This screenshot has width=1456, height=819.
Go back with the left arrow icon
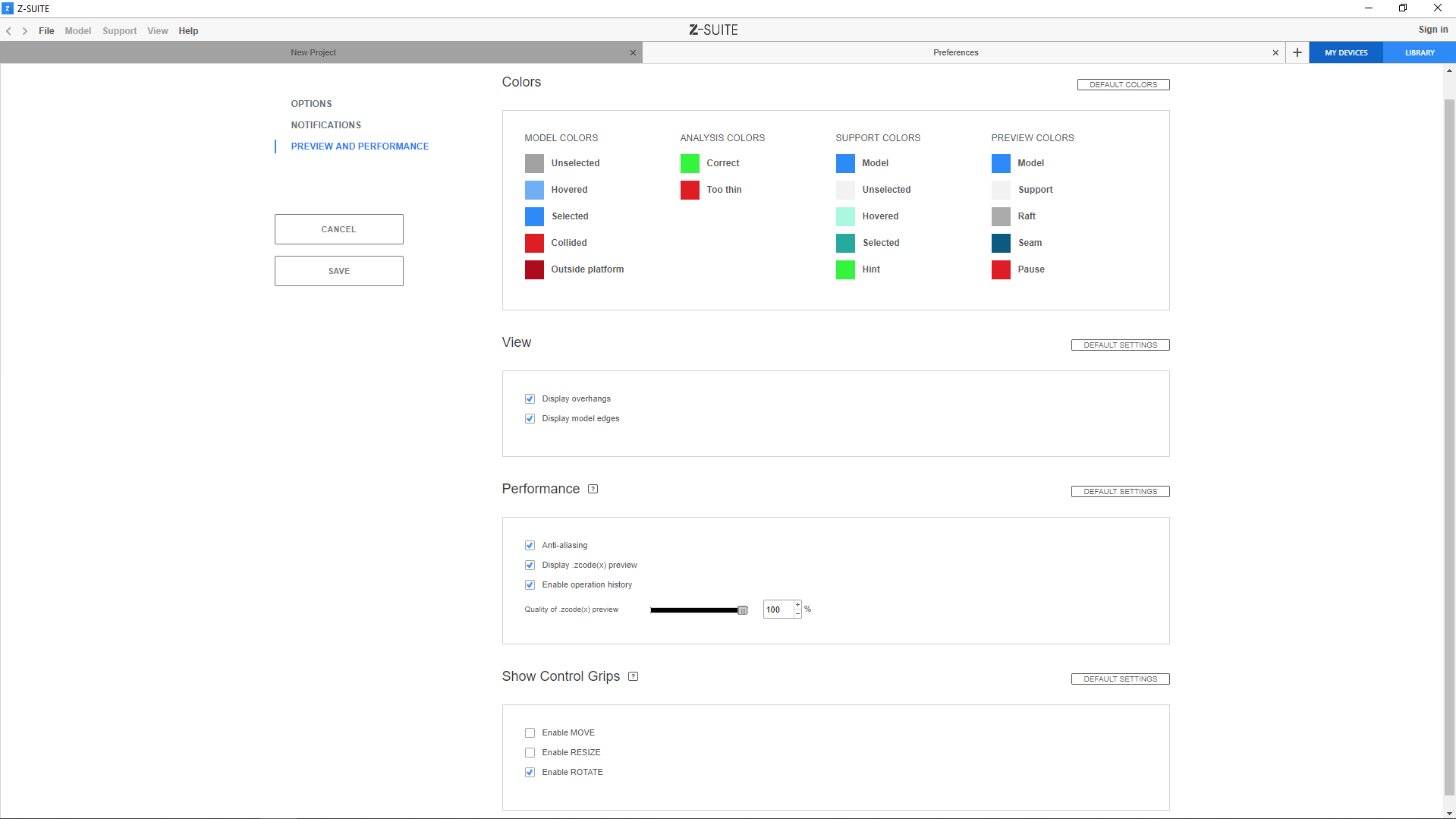pos(9,31)
